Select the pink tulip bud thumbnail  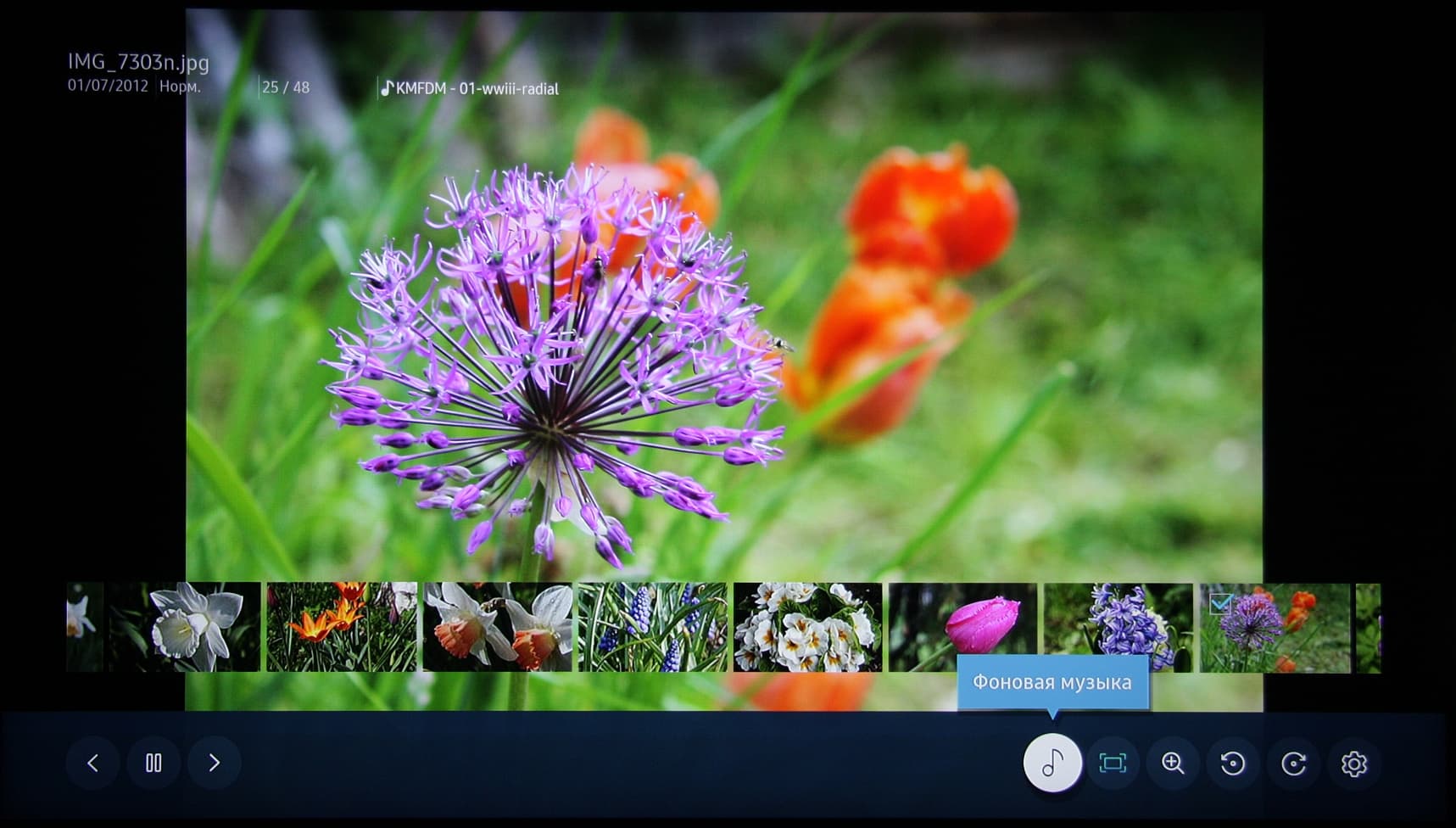(962, 627)
